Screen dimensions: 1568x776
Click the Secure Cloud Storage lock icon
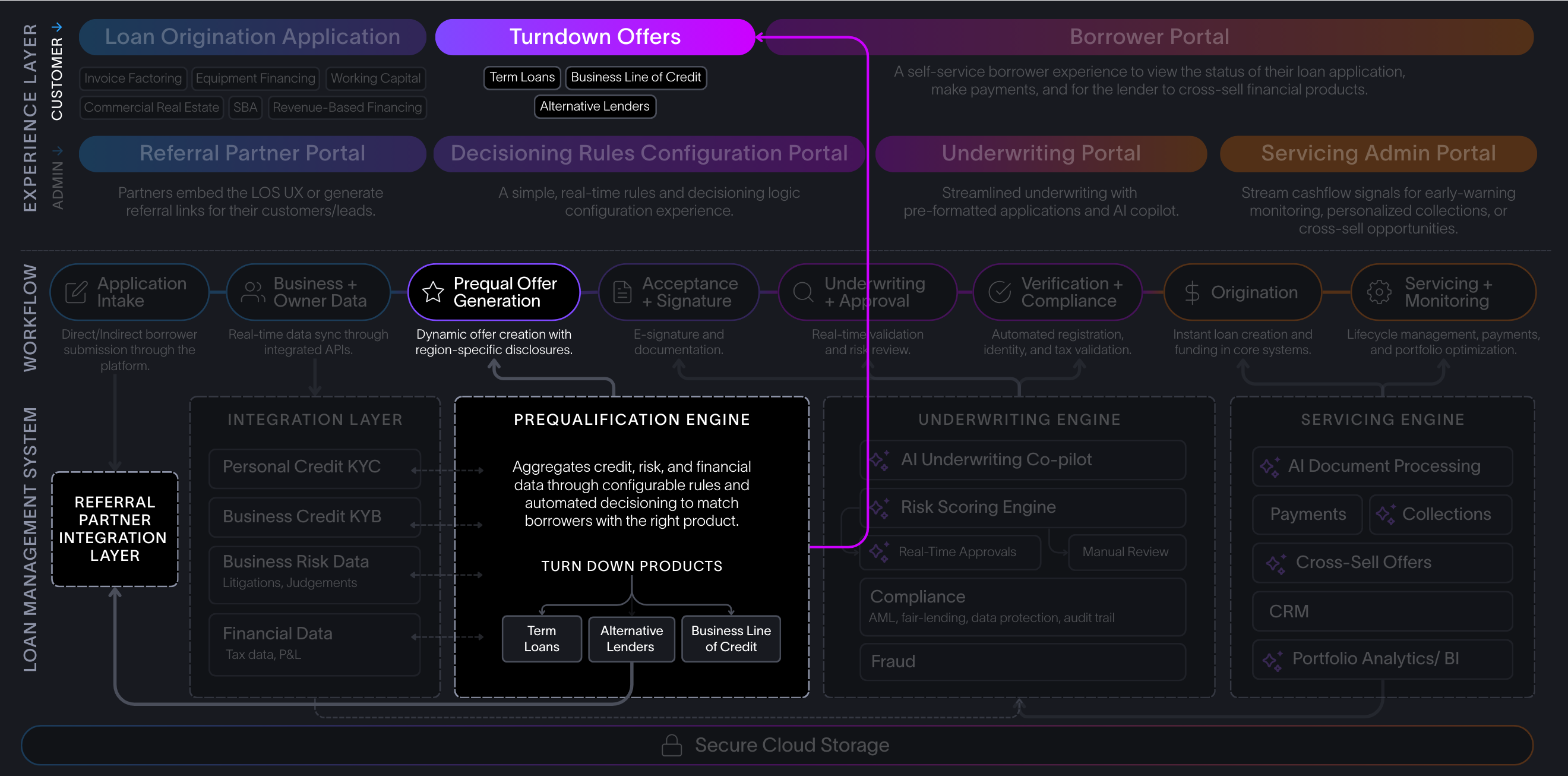click(672, 745)
